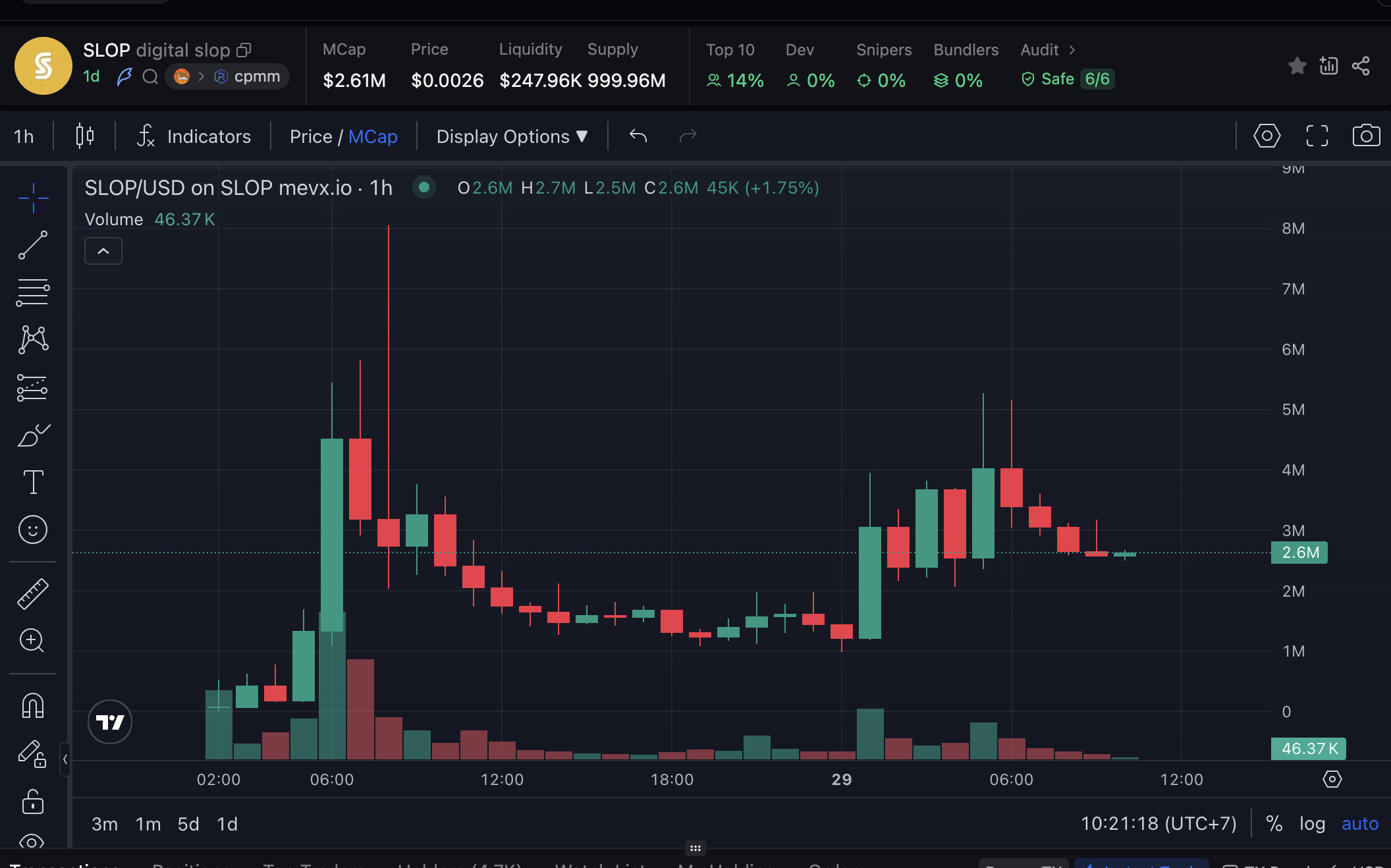The image size is (1391, 868).
Task: Open the horizontal lines Fibonacci tool
Action: (x=33, y=292)
